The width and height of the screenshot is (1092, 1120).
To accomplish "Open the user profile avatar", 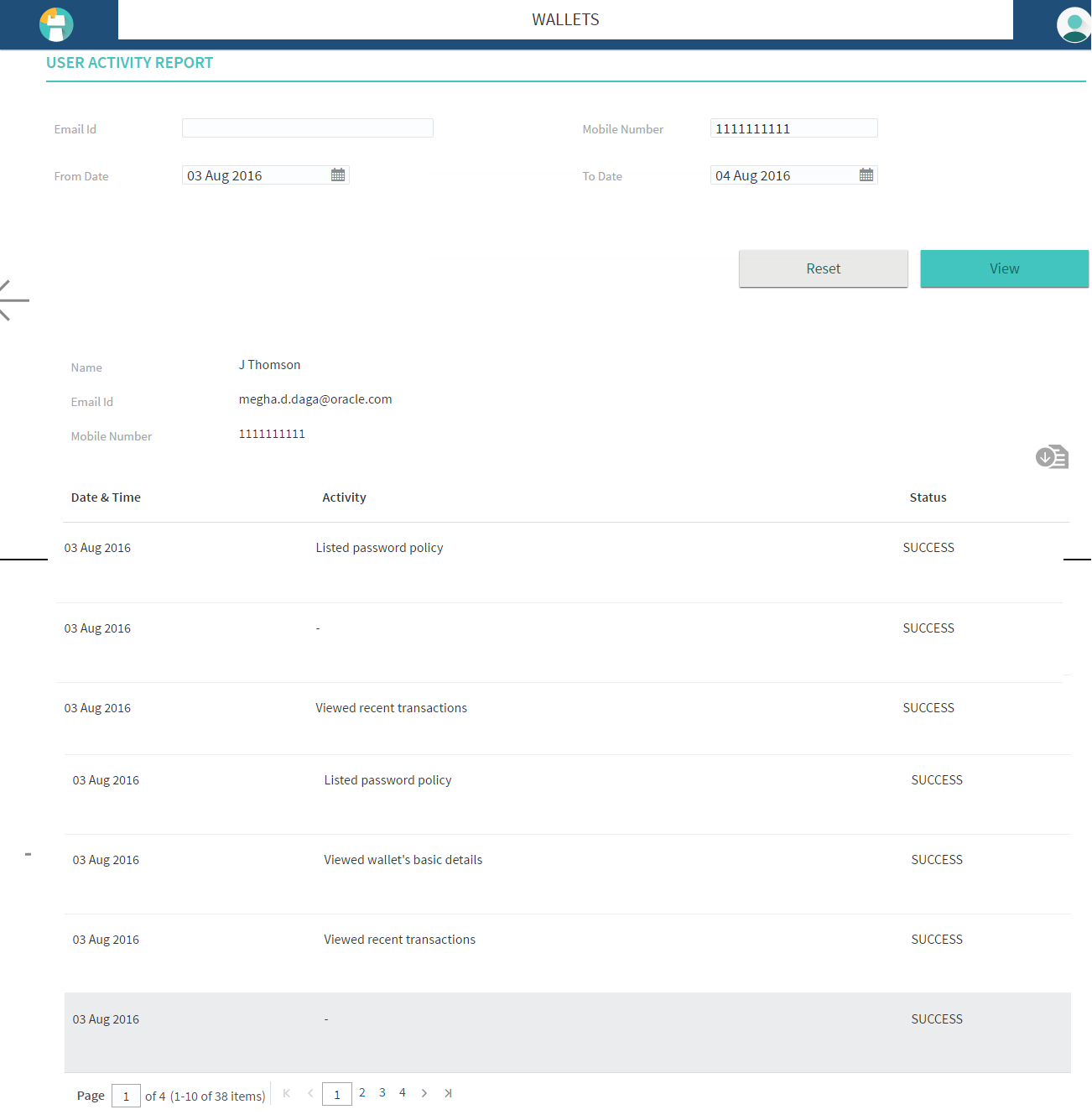I will click(x=1074, y=24).
